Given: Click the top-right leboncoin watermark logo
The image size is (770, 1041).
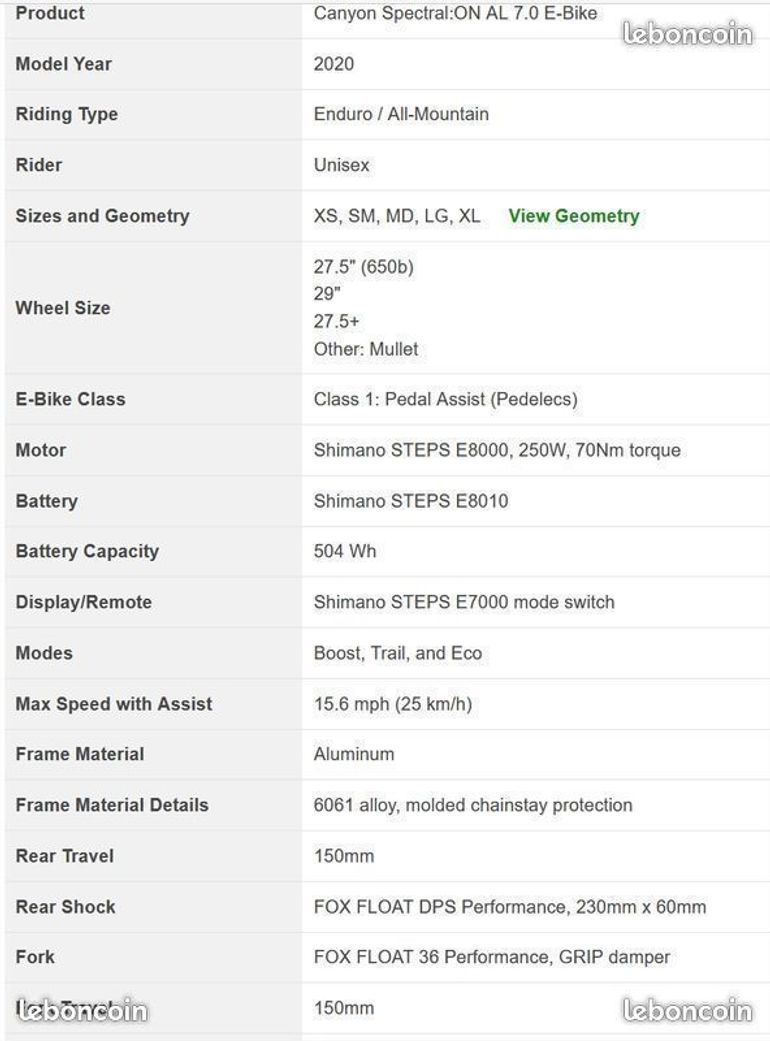Looking at the screenshot, I should (x=688, y=33).
